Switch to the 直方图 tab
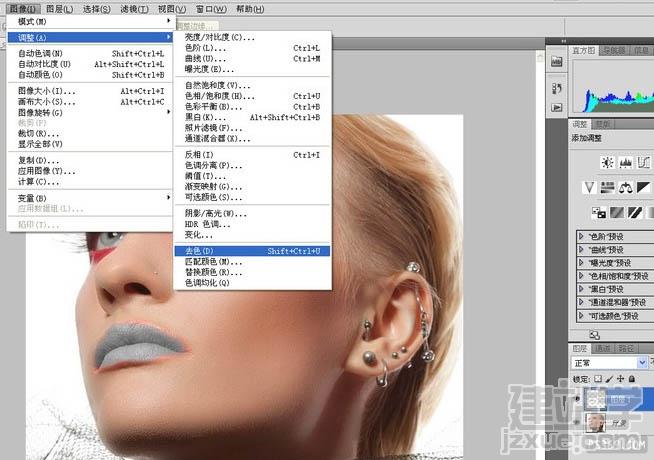The height and width of the screenshot is (460, 654). pyautogui.click(x=584, y=50)
